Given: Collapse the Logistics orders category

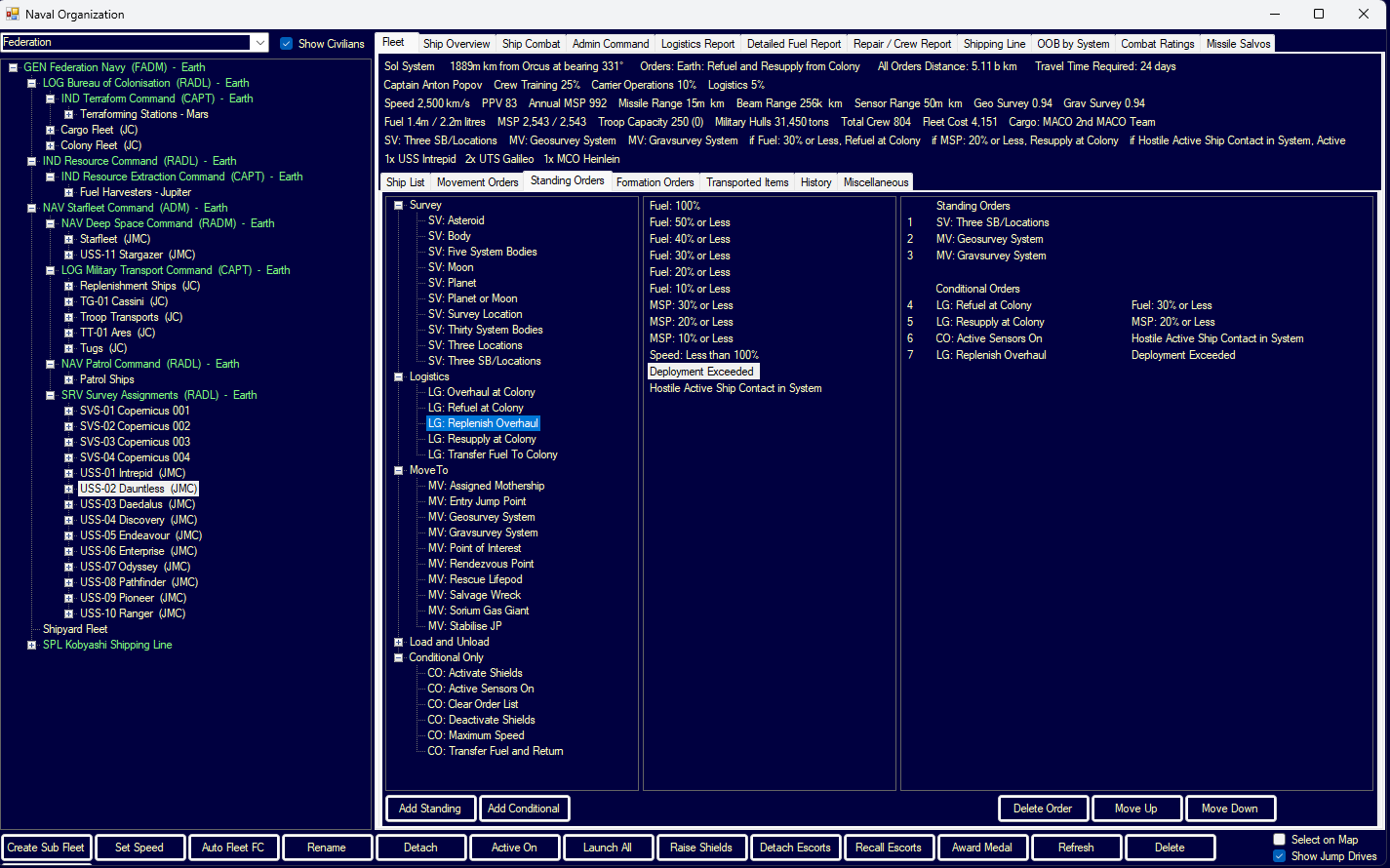Looking at the screenshot, I should 398,376.
